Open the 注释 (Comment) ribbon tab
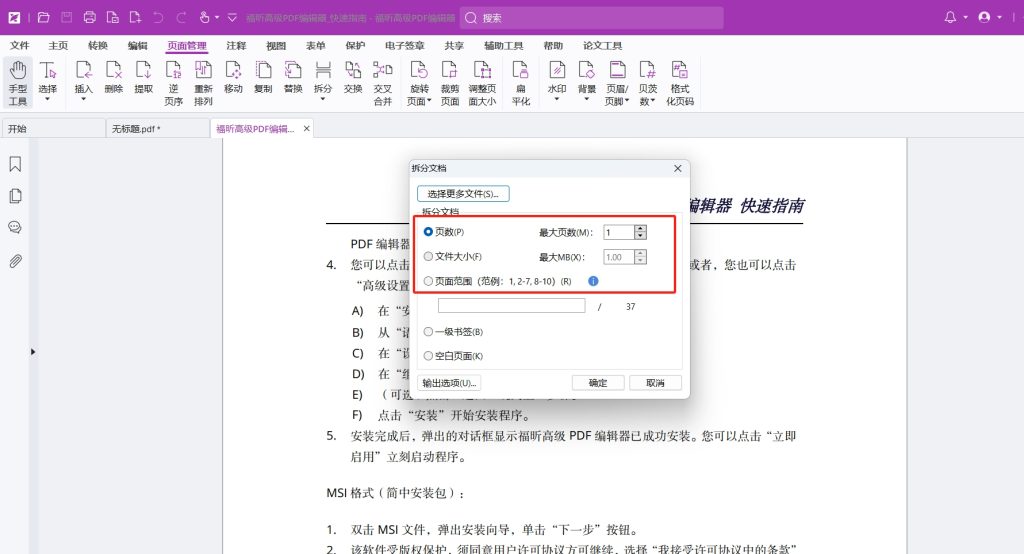 236,46
